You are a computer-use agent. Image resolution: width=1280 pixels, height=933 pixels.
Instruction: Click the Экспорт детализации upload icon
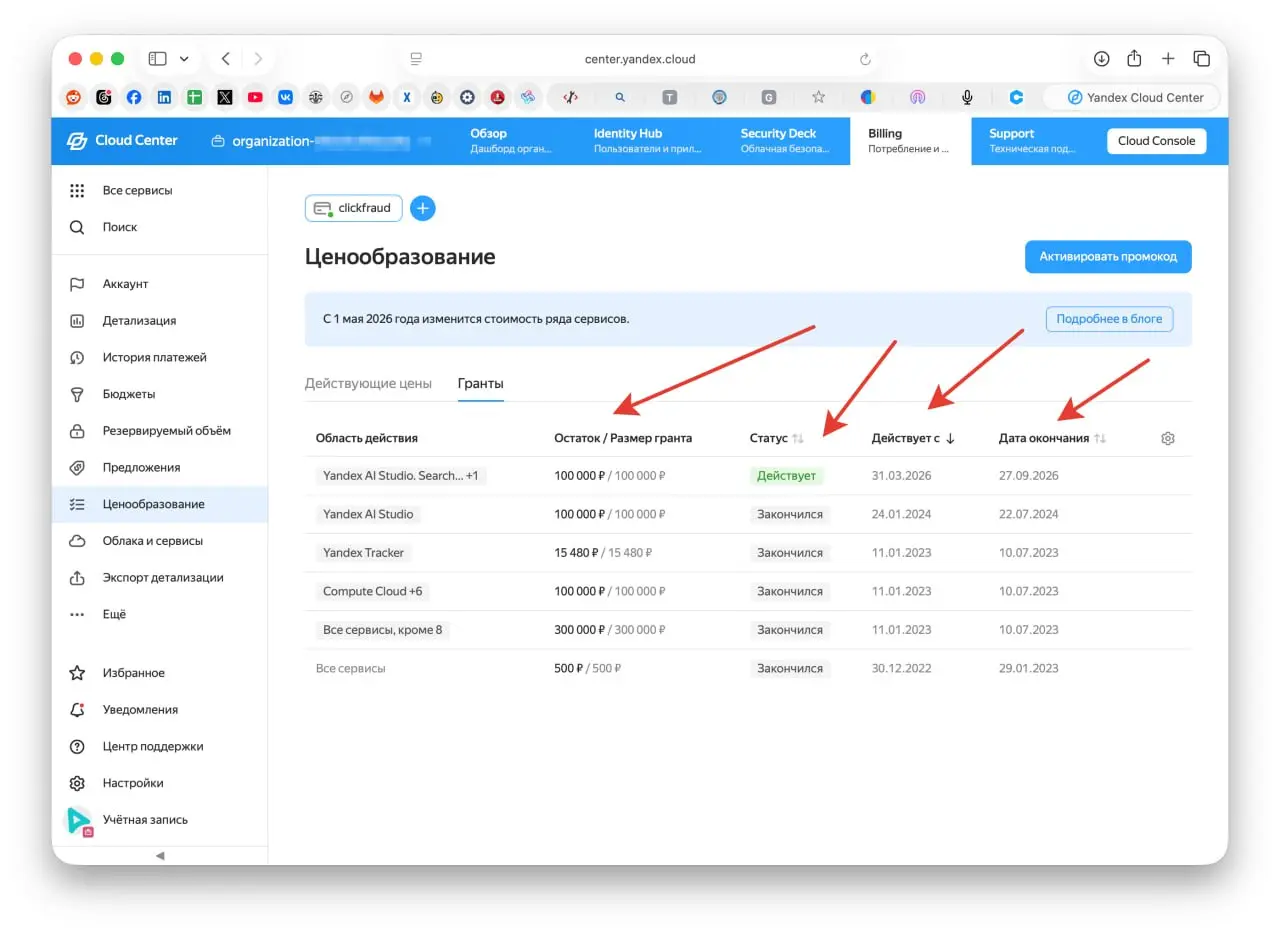point(77,578)
